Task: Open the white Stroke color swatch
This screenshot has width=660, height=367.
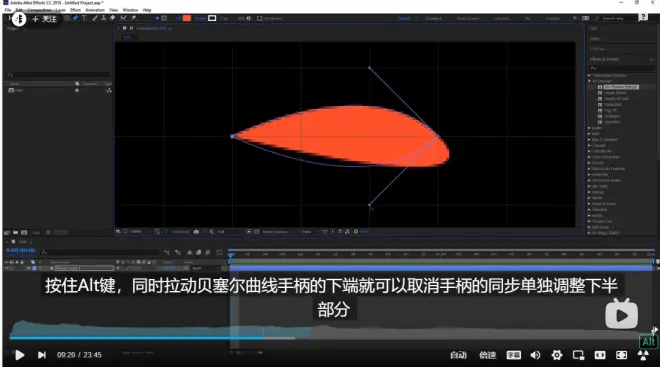Action: coord(212,18)
